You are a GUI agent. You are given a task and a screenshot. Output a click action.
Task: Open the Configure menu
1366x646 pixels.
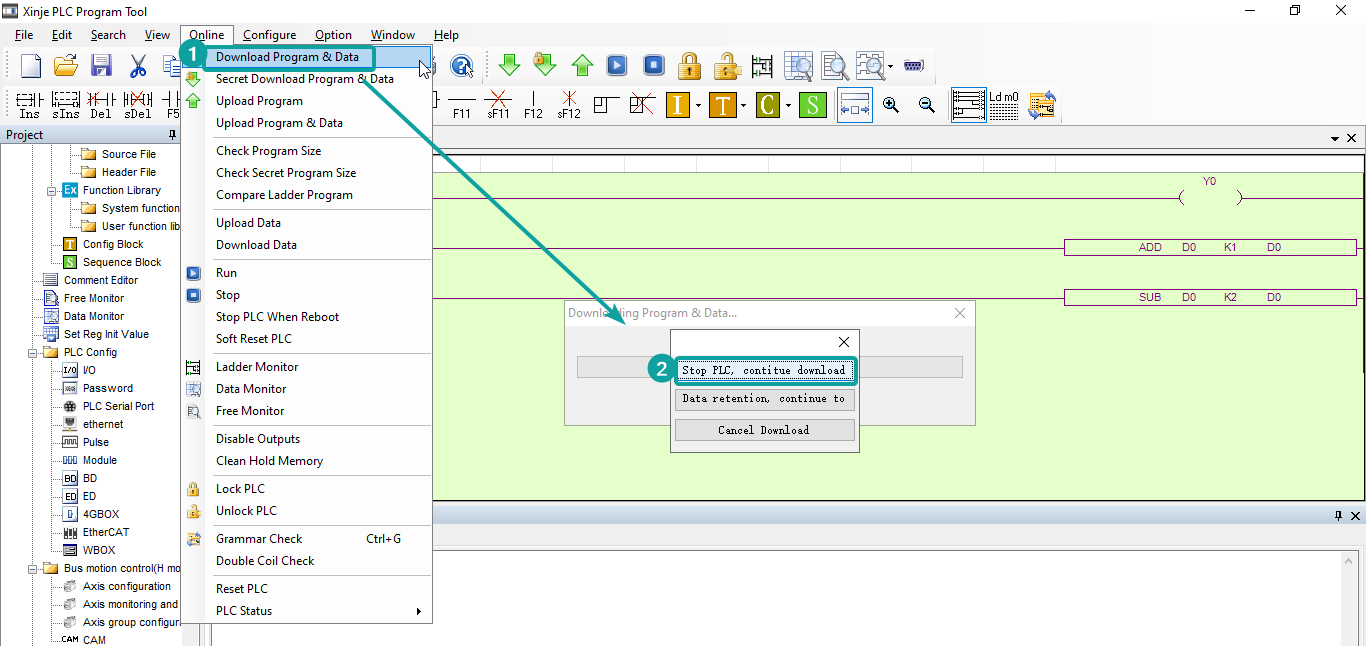[269, 35]
